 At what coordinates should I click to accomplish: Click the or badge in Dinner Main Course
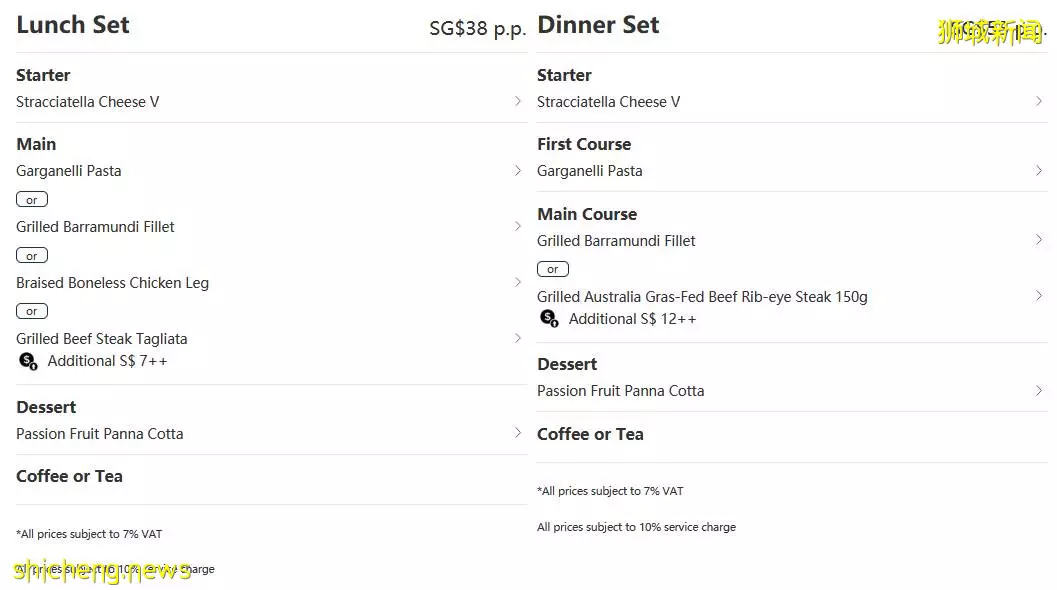553,269
